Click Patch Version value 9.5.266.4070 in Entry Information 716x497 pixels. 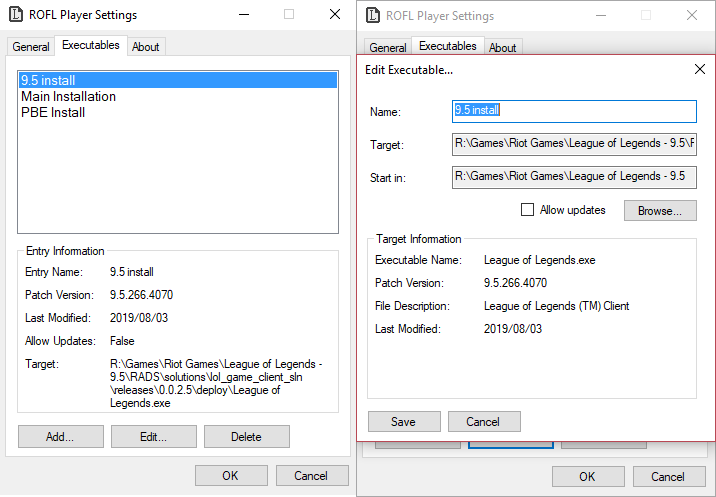tap(142, 295)
